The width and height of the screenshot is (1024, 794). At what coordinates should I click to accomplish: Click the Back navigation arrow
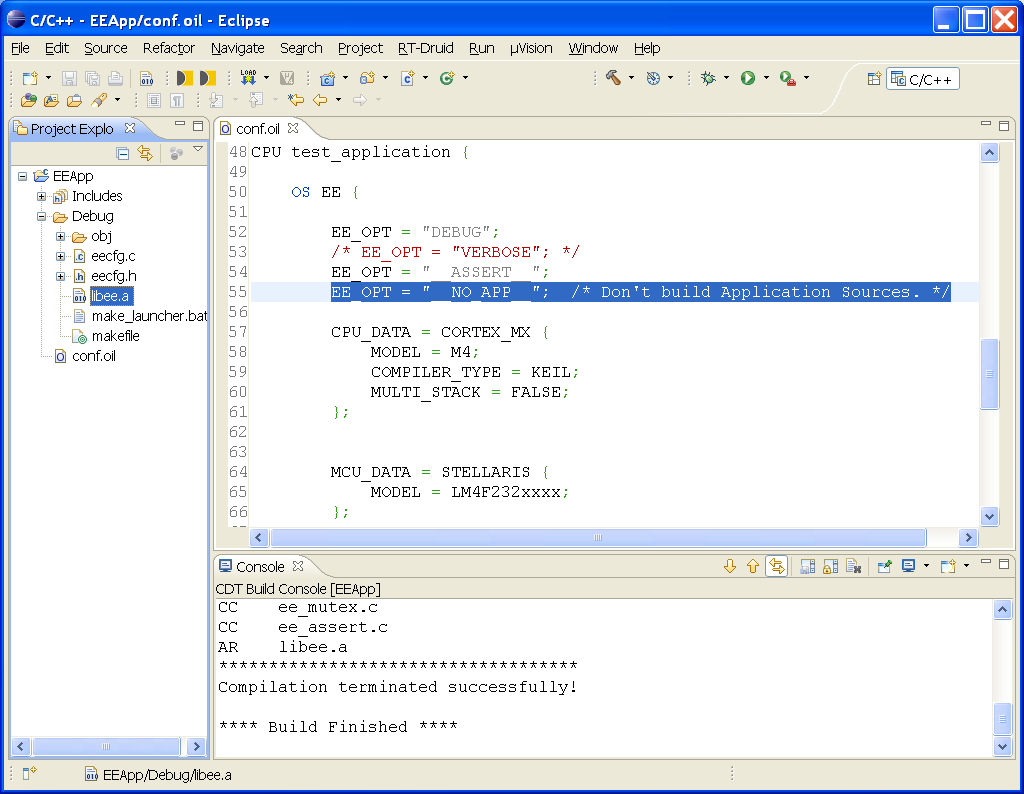[320, 100]
